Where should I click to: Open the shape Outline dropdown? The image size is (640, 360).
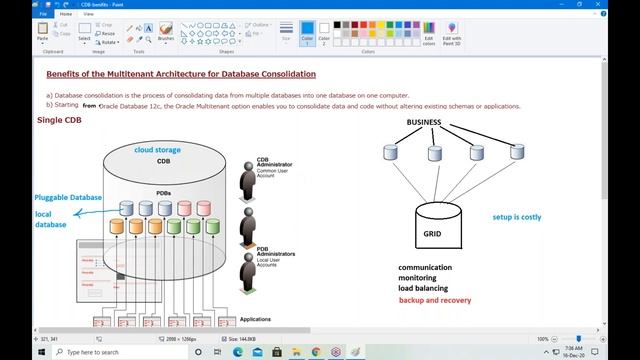[259, 25]
